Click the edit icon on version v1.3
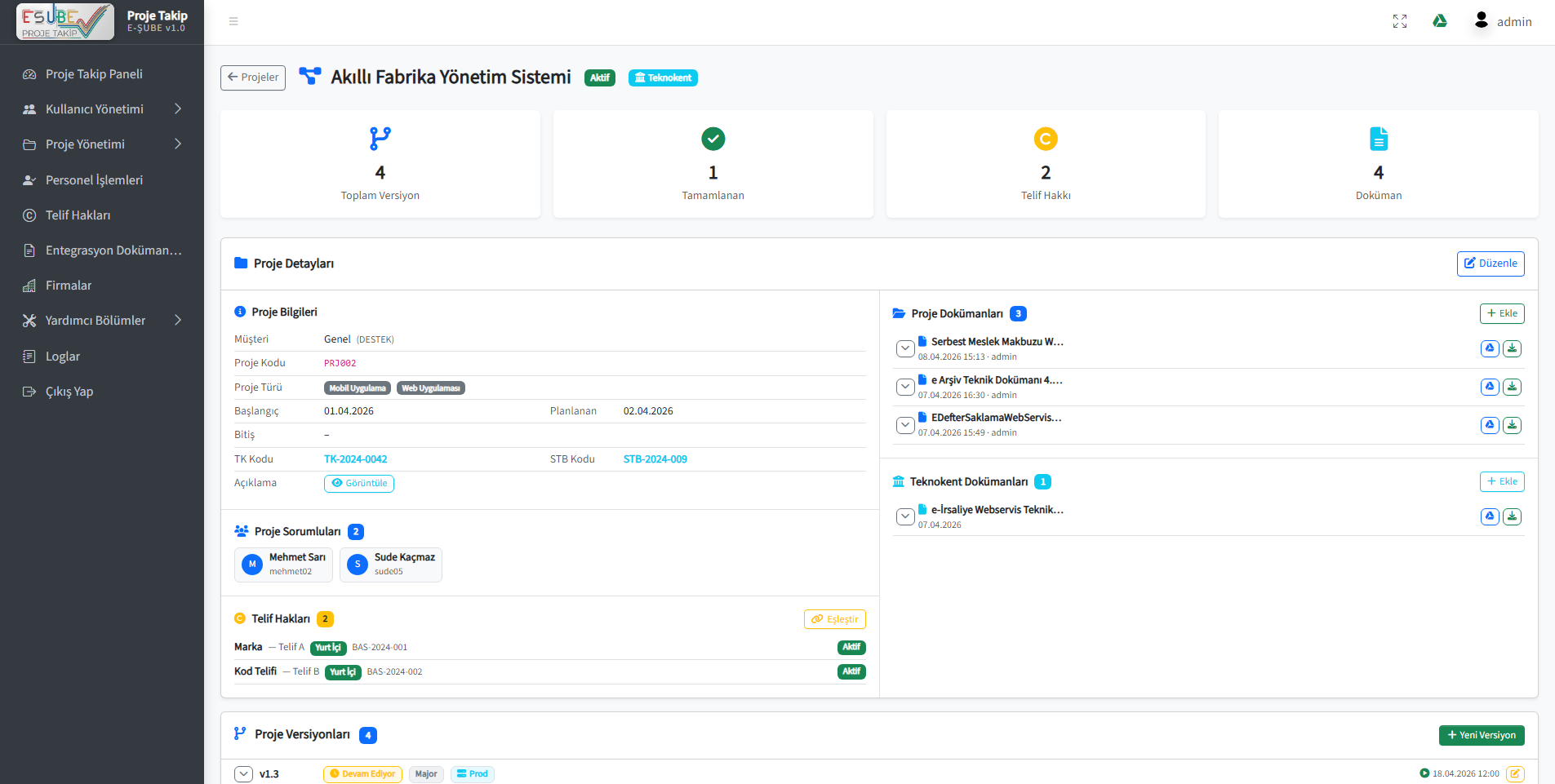This screenshot has height=784, width=1555. [x=1515, y=773]
